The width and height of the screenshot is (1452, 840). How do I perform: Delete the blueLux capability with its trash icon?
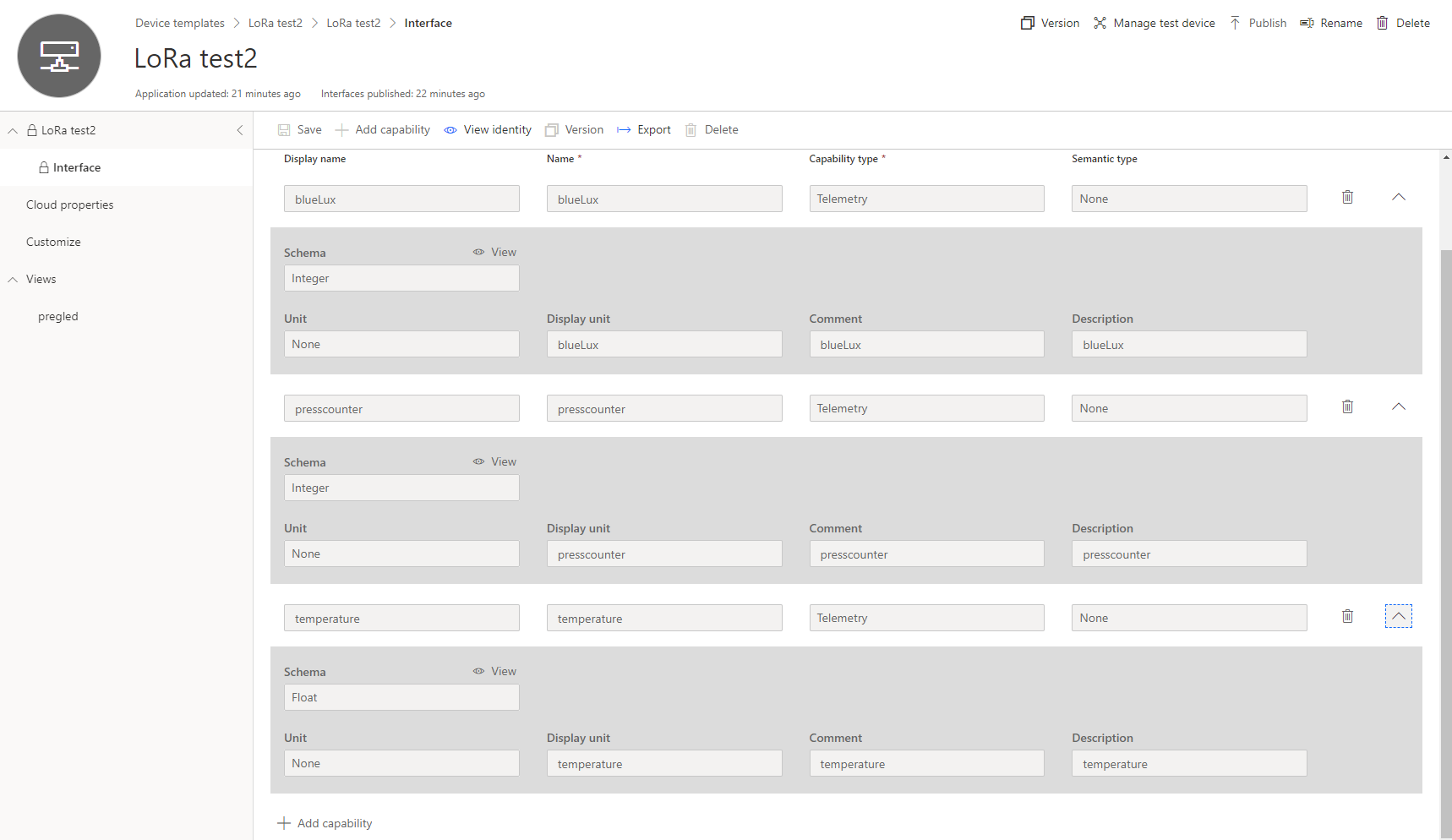1347,197
